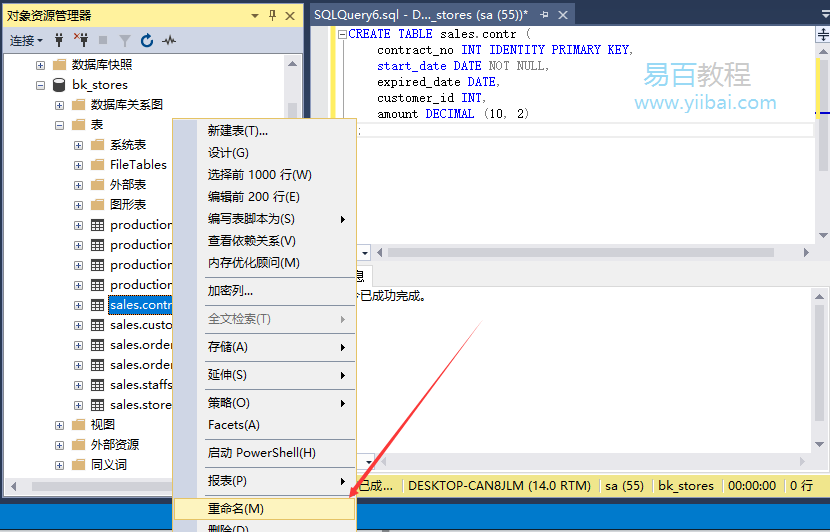Expand the 外部资源 folder
Screen dimensions: 830x532
[x=59, y=445]
